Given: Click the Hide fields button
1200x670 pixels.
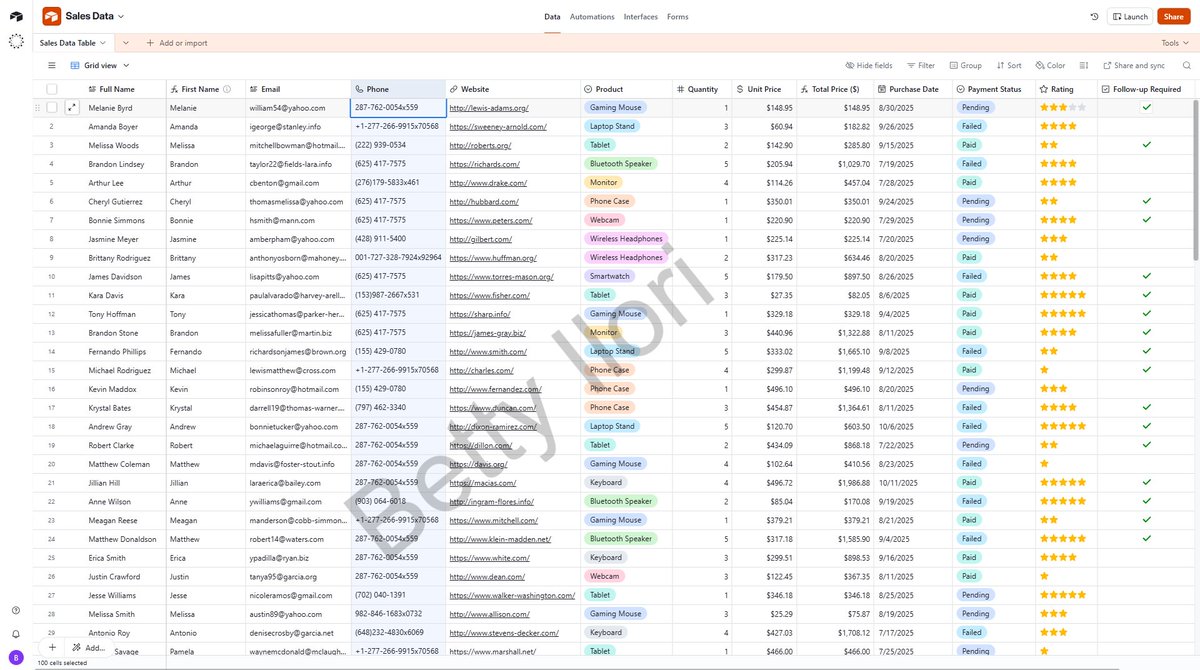Looking at the screenshot, I should coord(869,66).
